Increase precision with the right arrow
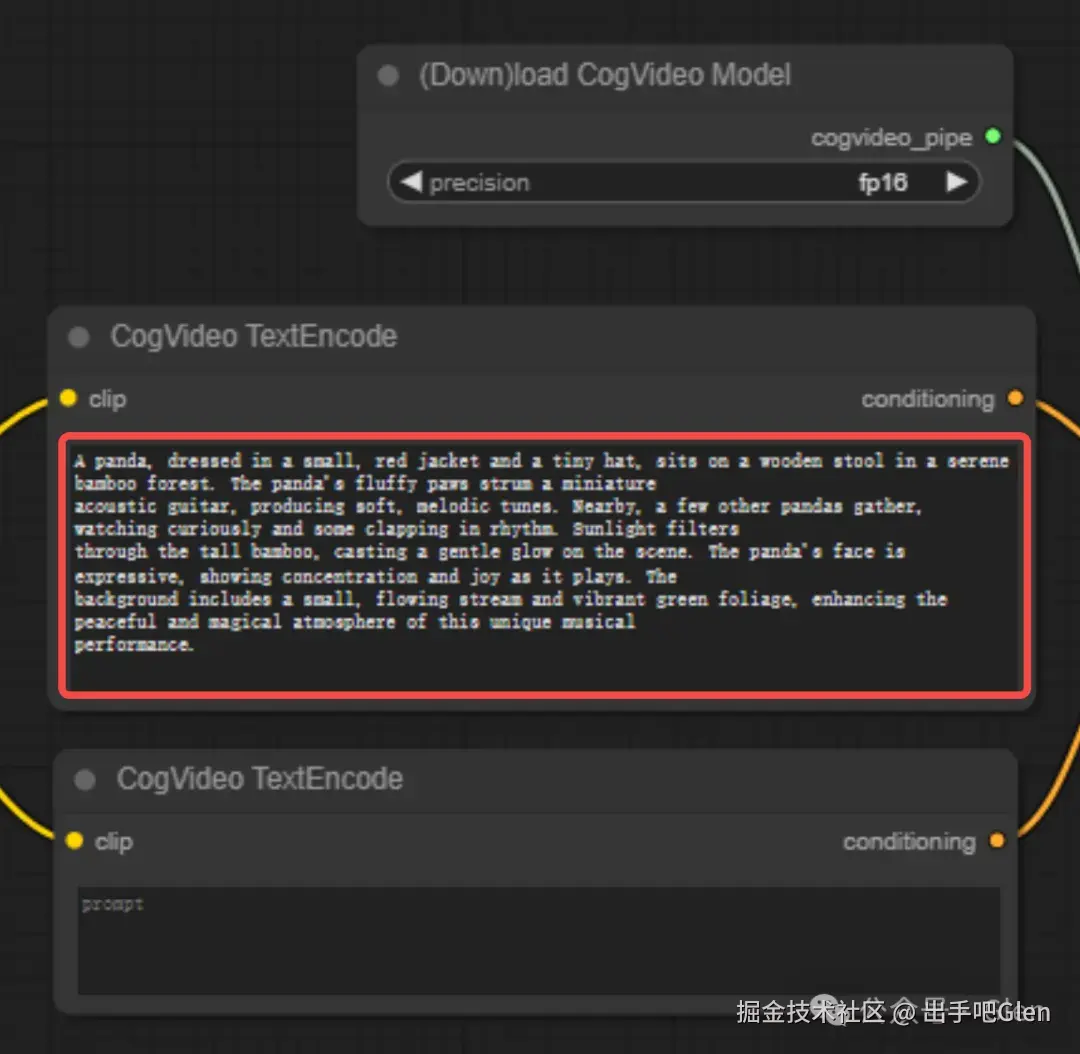The image size is (1080, 1054). pos(956,182)
